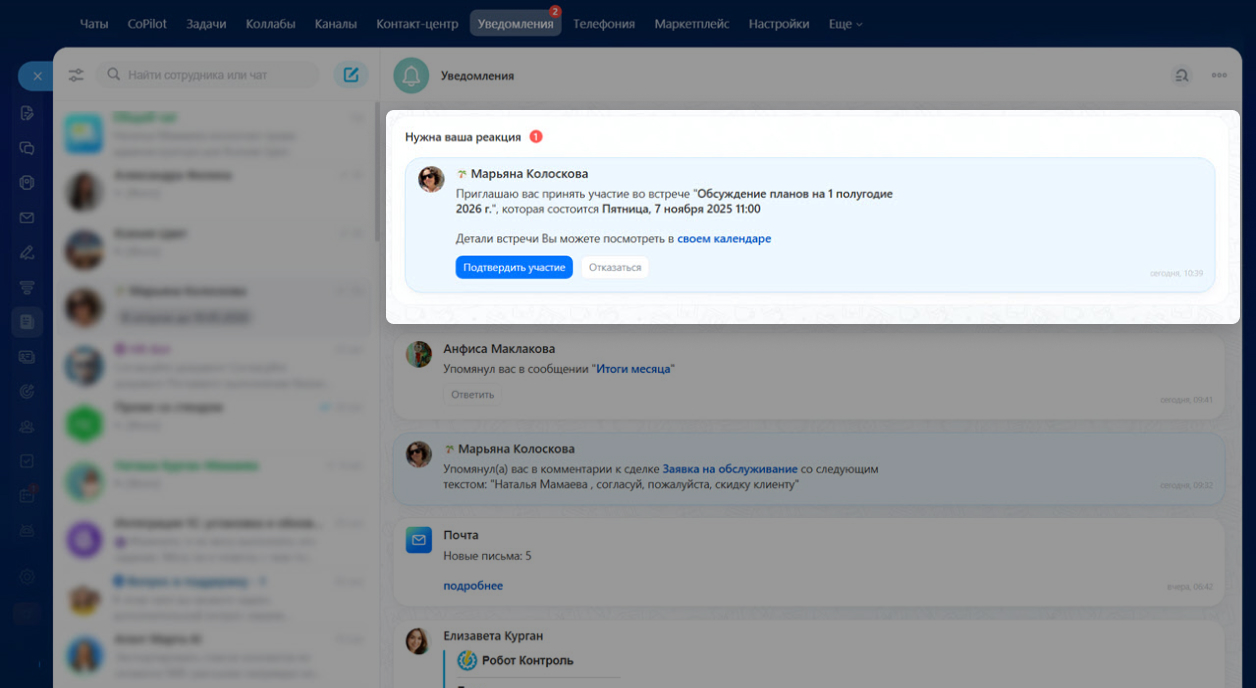Open the Заявка на обслуживание deal link
1256x688 pixels.
(x=729, y=469)
